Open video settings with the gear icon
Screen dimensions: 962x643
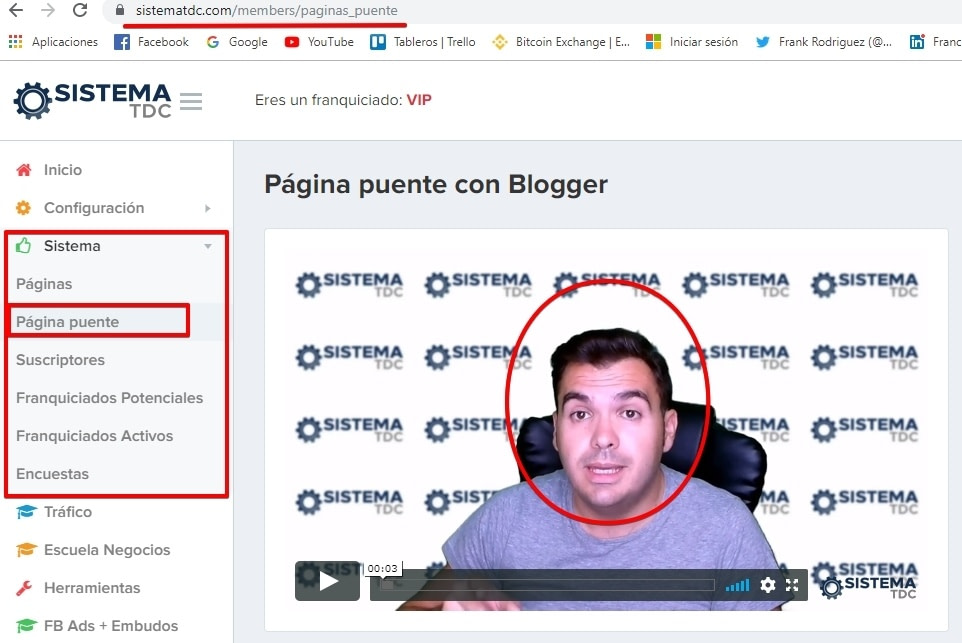click(x=768, y=585)
